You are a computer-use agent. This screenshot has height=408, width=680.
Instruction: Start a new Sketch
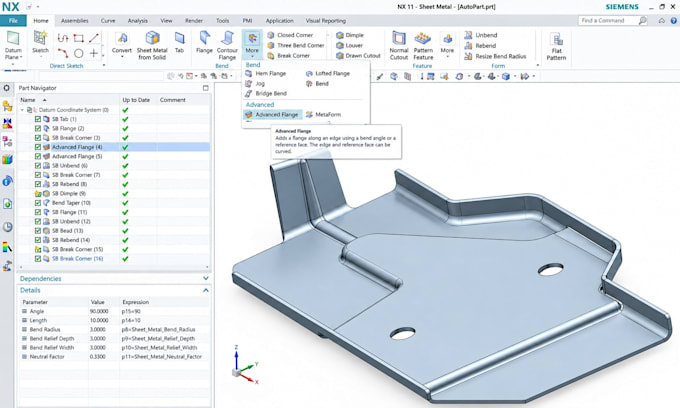tap(40, 42)
